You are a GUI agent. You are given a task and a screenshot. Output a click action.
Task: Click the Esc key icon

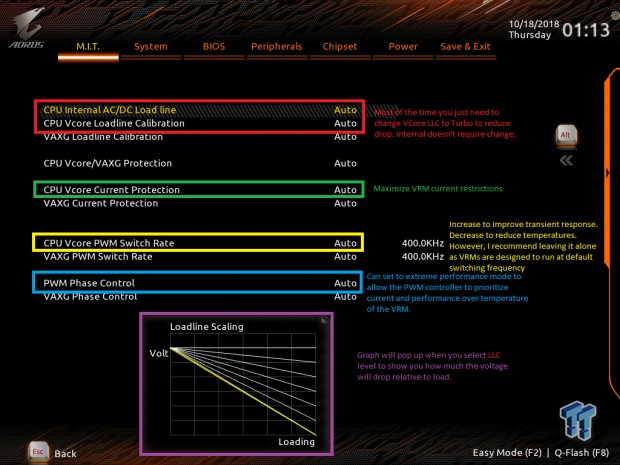click(38, 452)
